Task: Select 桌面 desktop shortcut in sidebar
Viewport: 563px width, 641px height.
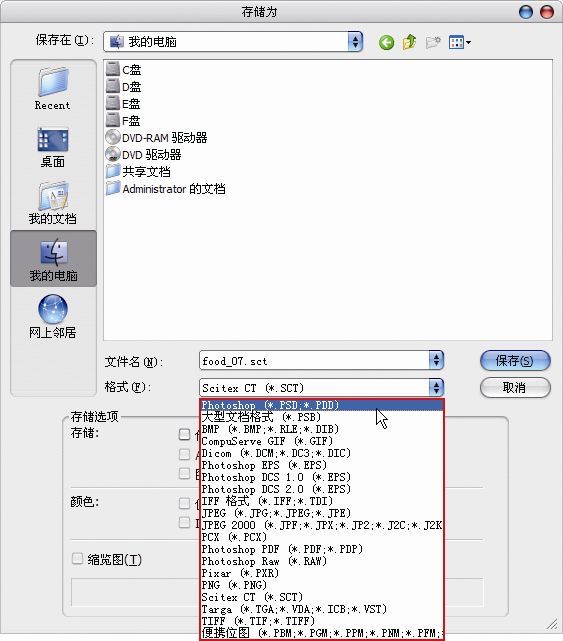Action: click(53, 148)
